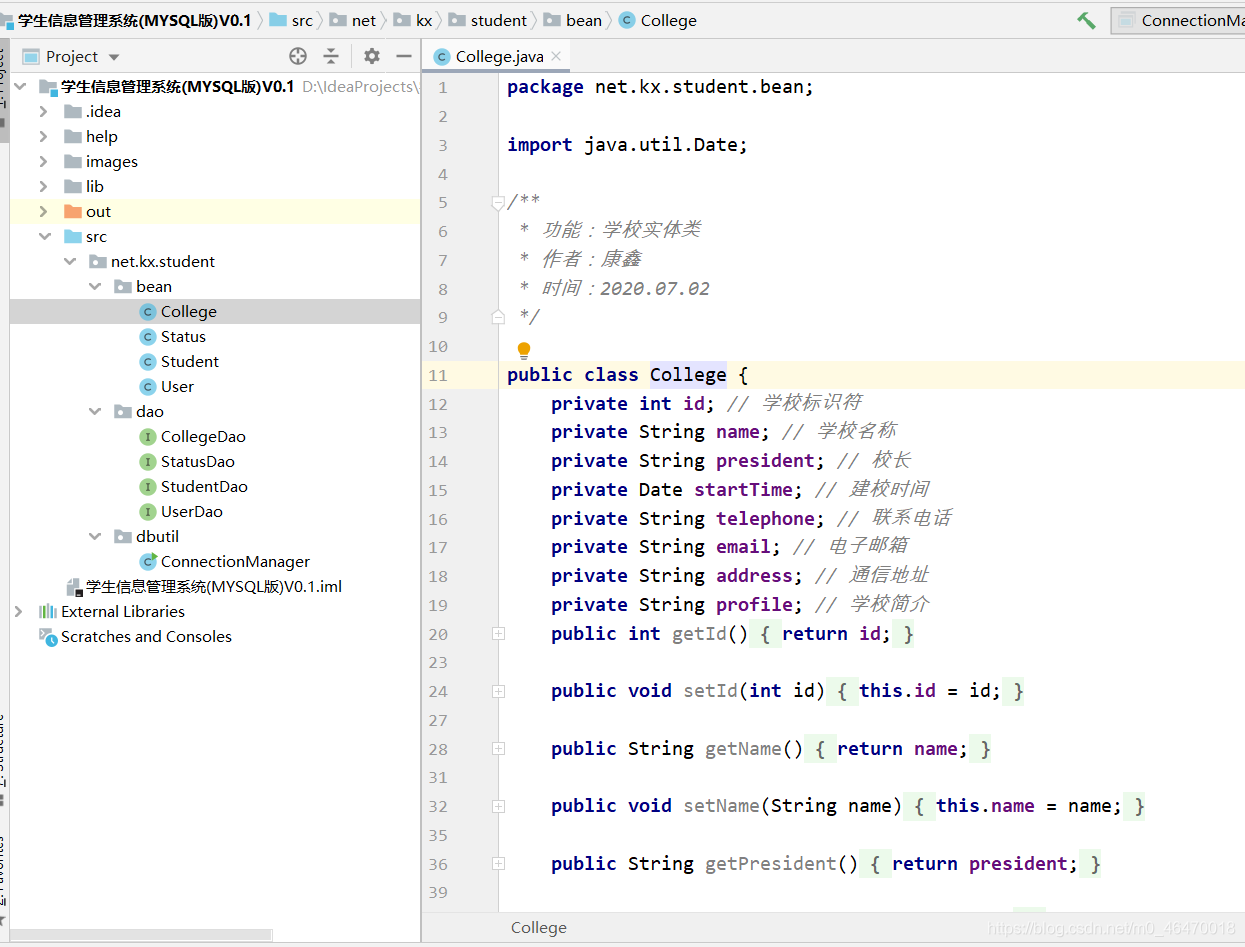Image resolution: width=1245 pixels, height=947 pixels.
Task: Click the College class icon in tree
Action: 148,311
